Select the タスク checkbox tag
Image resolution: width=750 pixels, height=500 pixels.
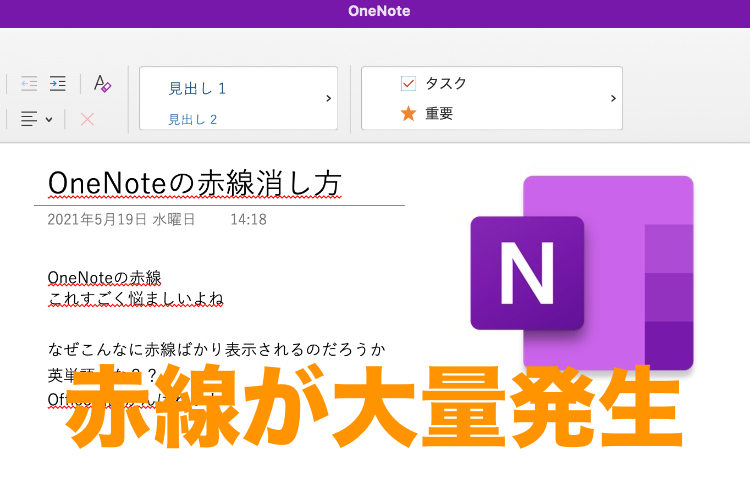click(x=433, y=83)
